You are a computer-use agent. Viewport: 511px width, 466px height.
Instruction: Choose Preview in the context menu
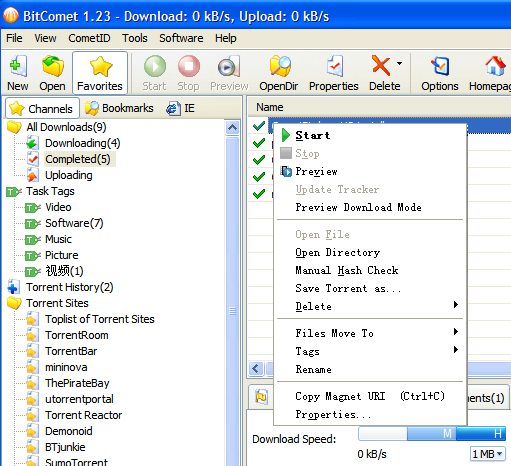[x=370, y=171]
